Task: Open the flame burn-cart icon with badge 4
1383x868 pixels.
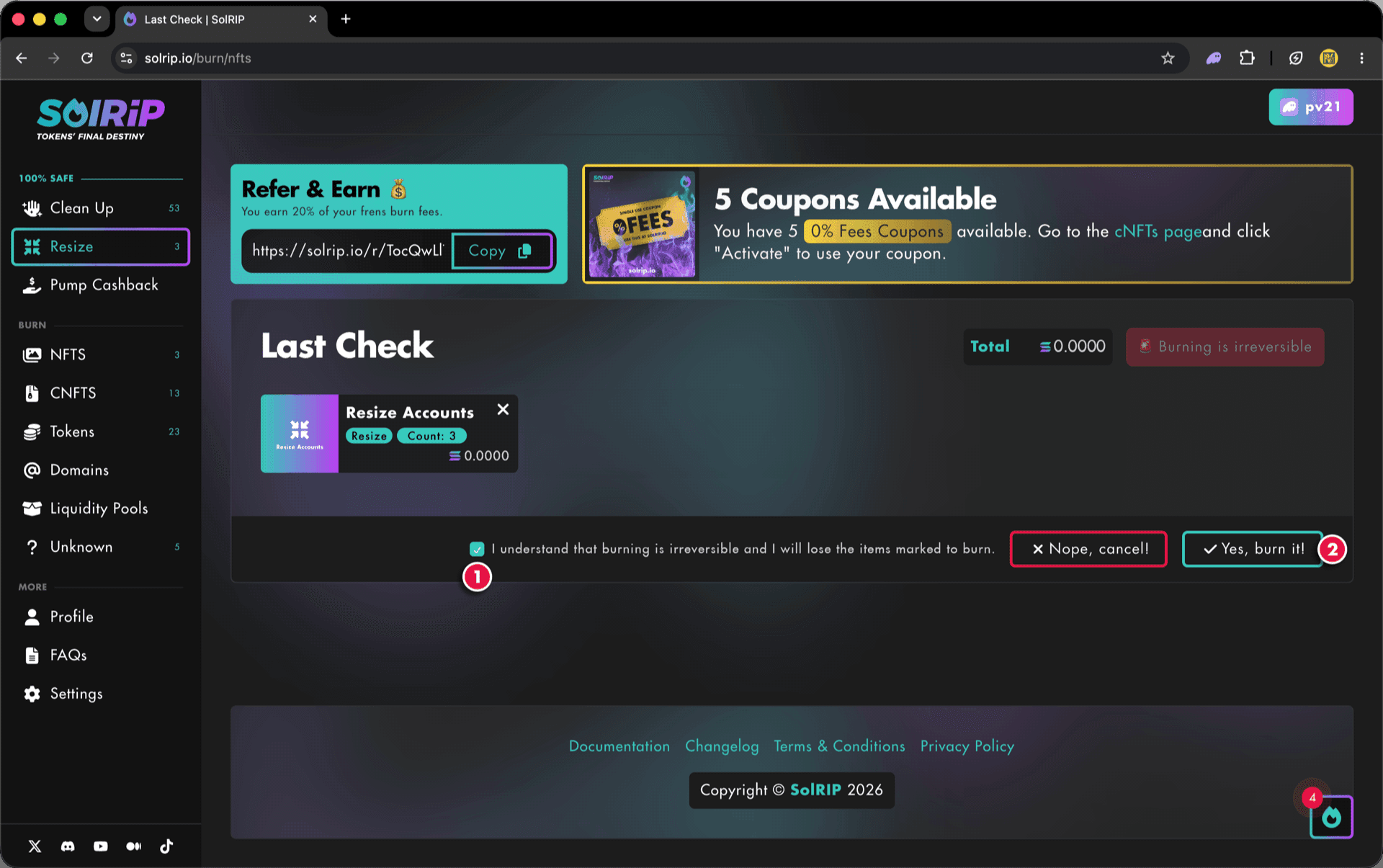Action: pyautogui.click(x=1331, y=817)
